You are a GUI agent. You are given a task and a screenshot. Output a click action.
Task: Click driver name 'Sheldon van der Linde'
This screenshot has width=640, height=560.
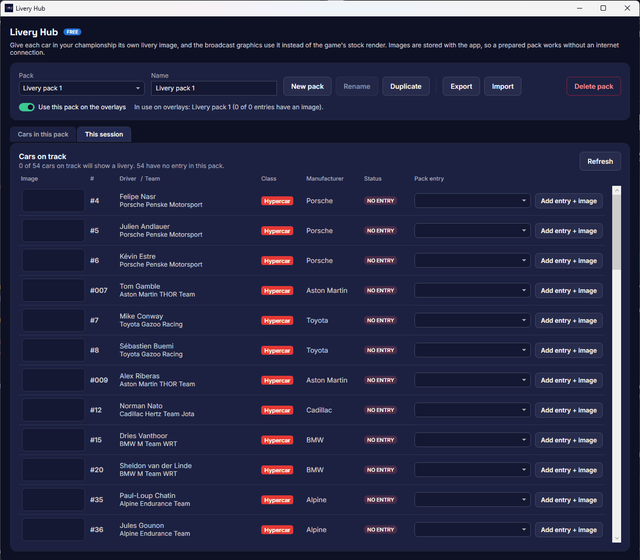pyautogui.click(x=156, y=466)
